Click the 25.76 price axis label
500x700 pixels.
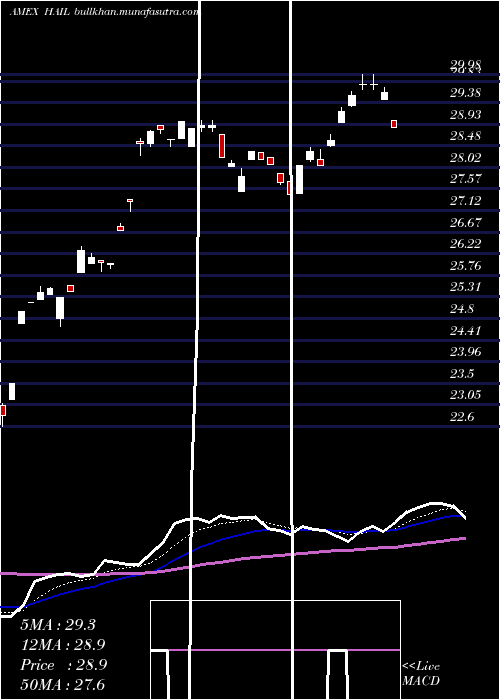tap(466, 266)
